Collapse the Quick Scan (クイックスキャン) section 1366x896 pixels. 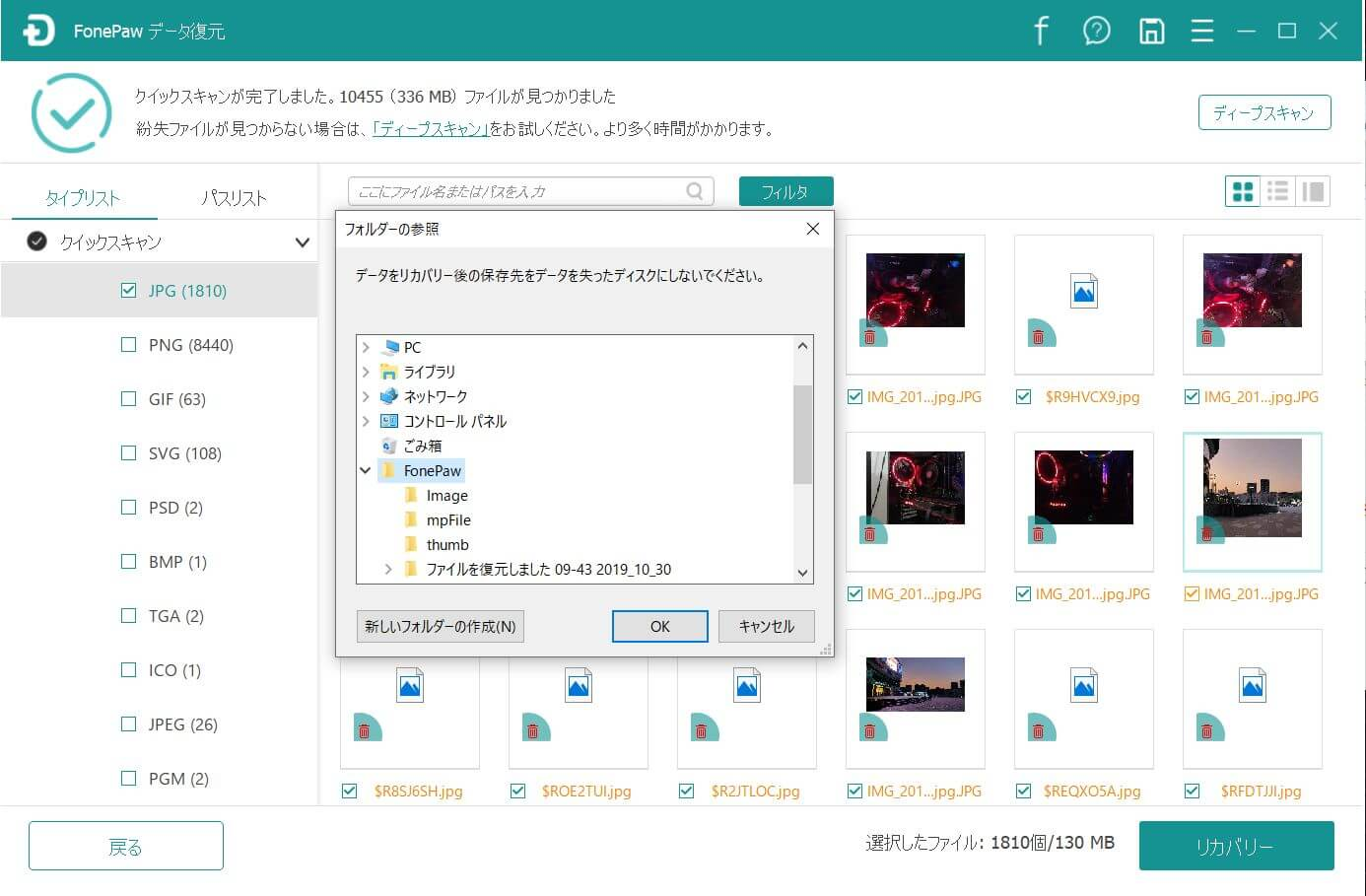[x=302, y=241]
